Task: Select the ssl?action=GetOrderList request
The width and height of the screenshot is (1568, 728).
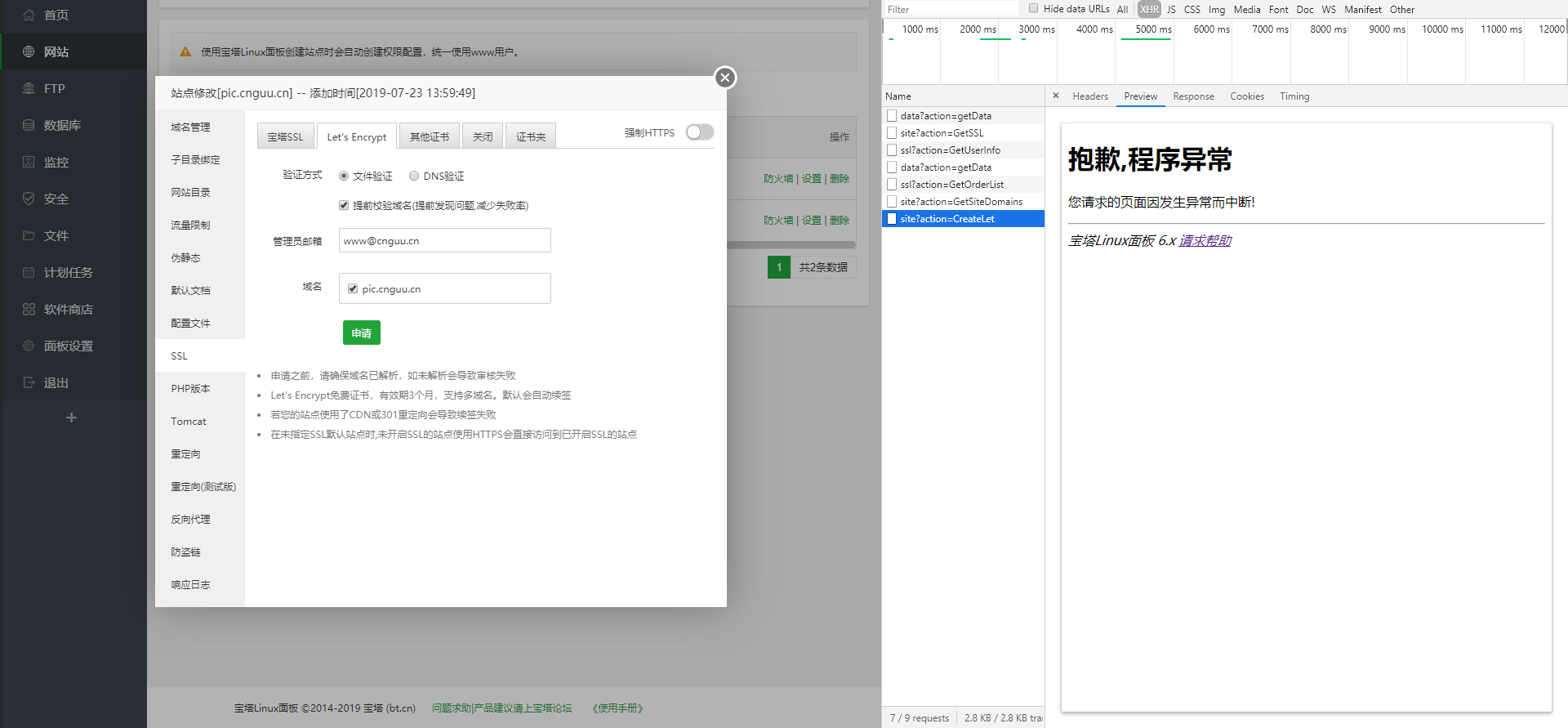Action: [x=963, y=185]
